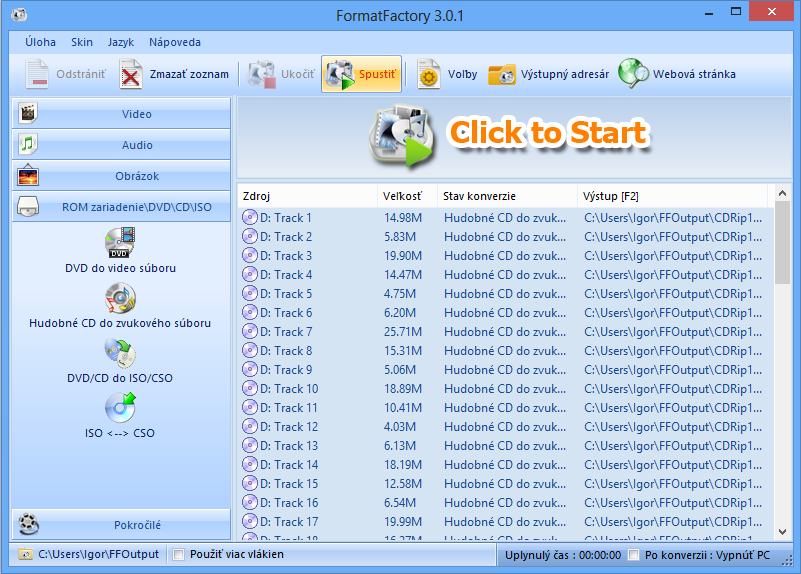Click the disc icon of Track 14
The height and width of the screenshot is (574, 801).
point(250,465)
